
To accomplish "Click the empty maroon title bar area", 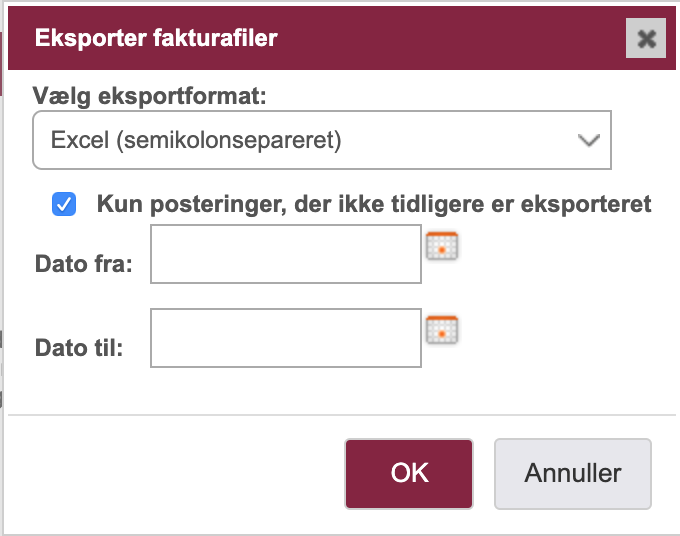I will pos(451,38).
